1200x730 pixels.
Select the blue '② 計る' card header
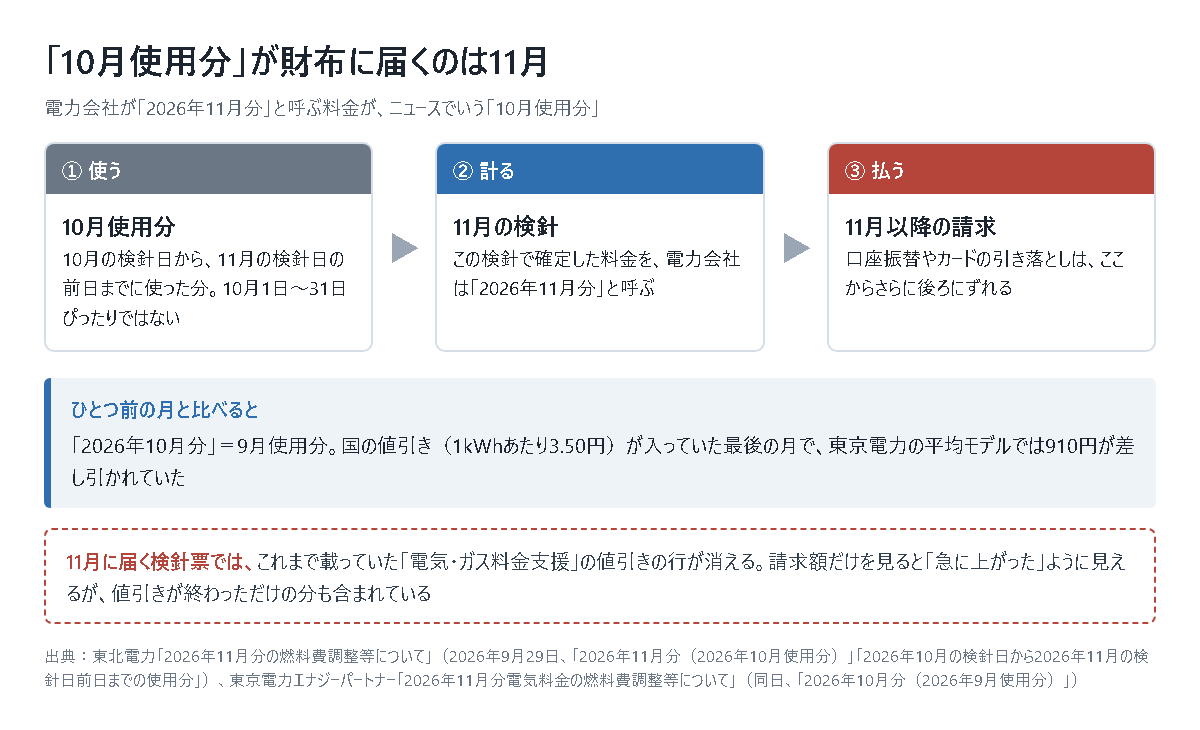coord(600,169)
